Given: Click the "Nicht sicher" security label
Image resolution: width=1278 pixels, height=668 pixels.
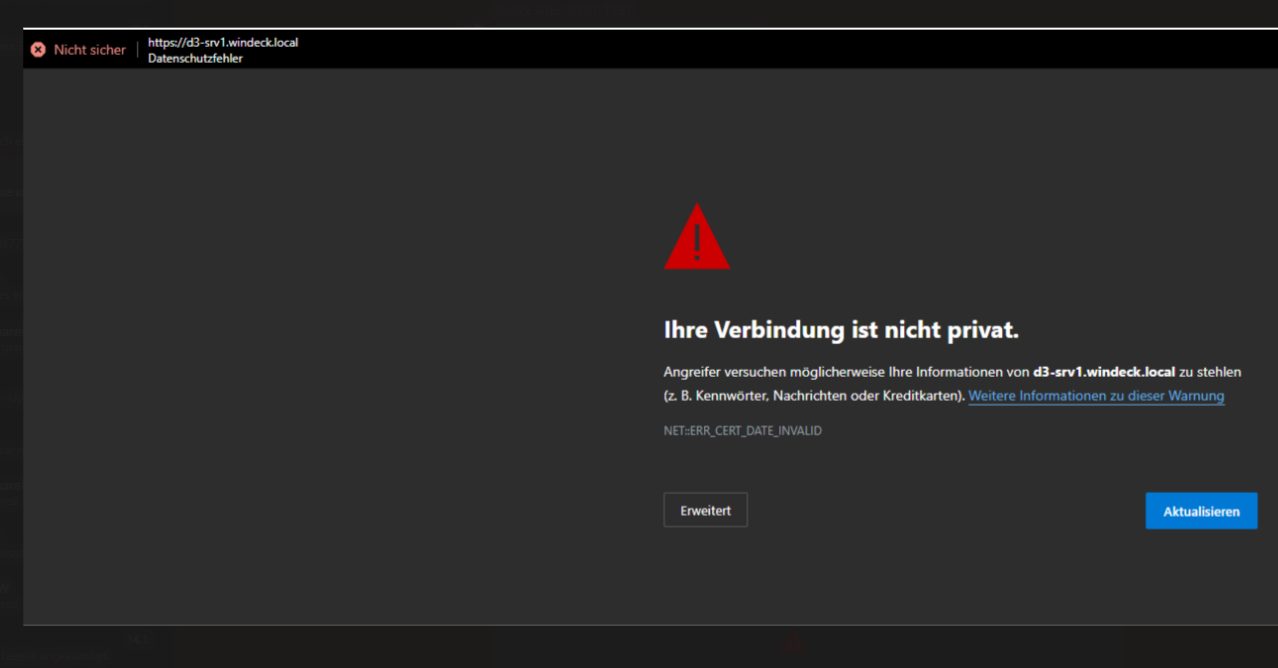Looking at the screenshot, I should pos(89,50).
